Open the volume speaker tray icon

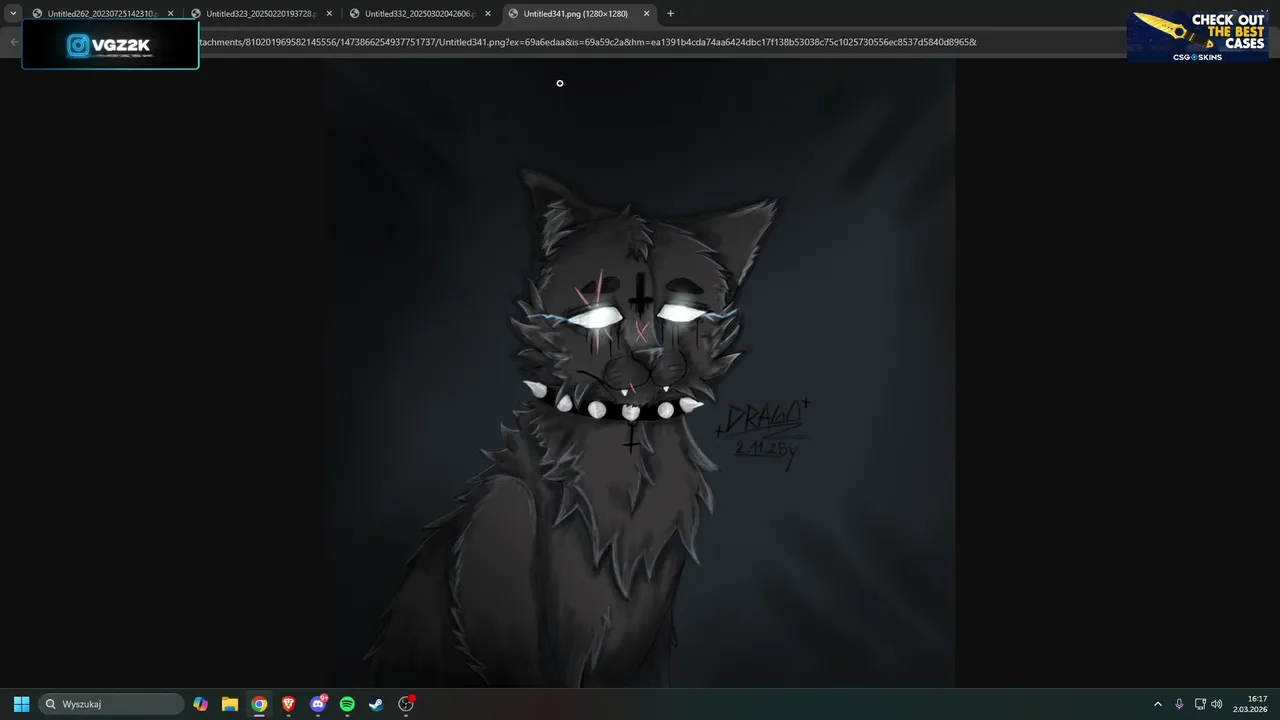(x=1217, y=704)
